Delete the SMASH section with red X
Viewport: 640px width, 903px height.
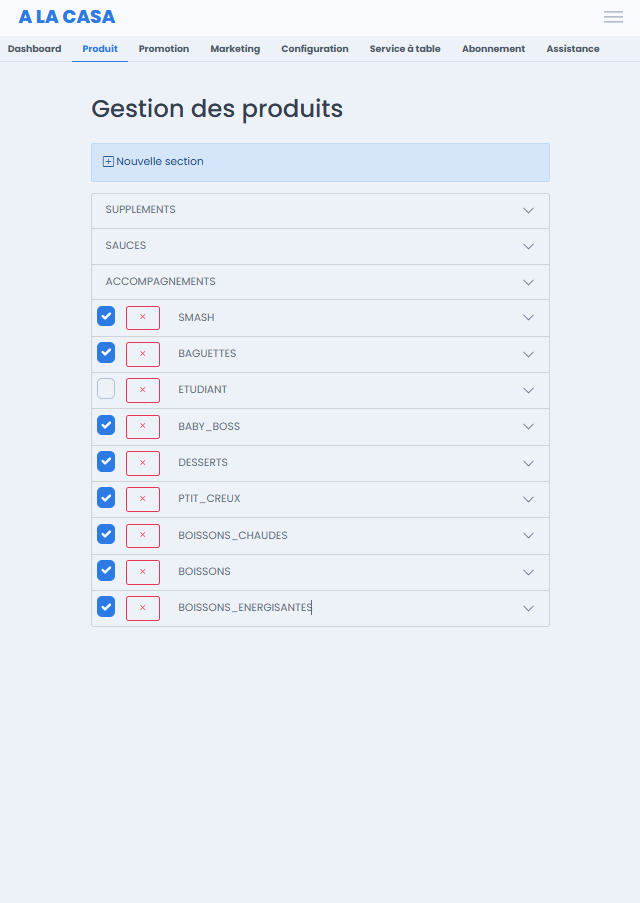(x=143, y=318)
